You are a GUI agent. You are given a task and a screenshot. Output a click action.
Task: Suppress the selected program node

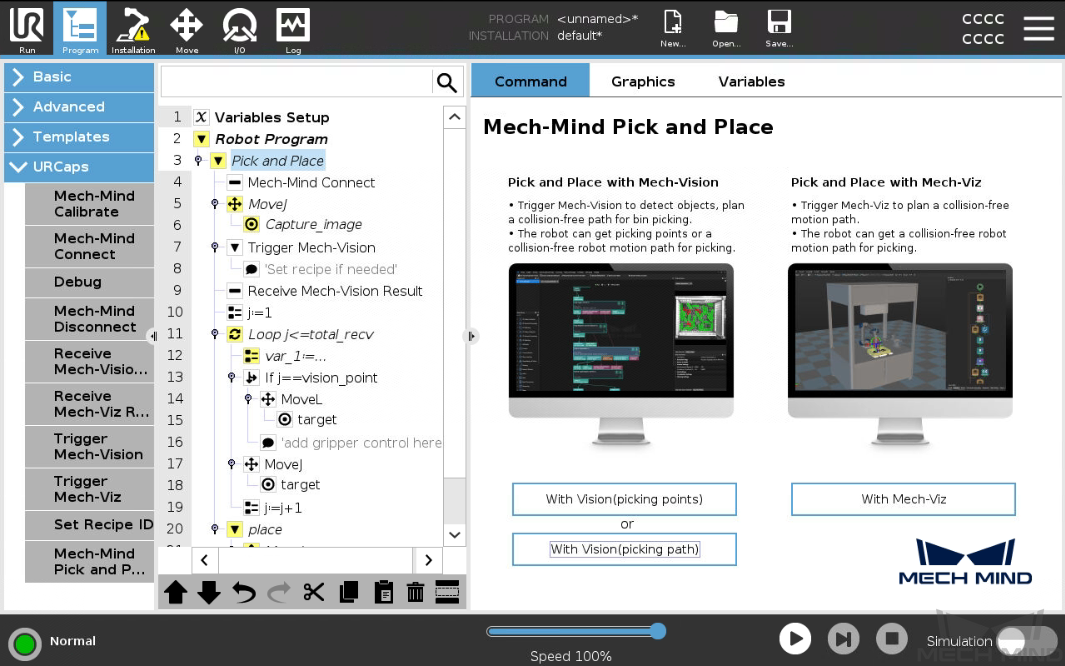point(447,592)
